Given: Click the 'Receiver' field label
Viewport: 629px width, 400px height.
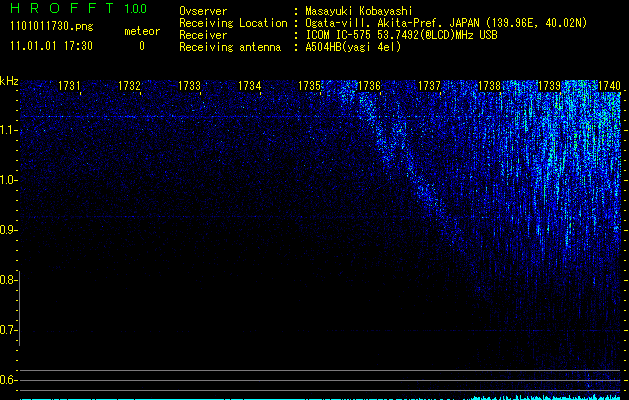Looking at the screenshot, I should click(203, 35).
